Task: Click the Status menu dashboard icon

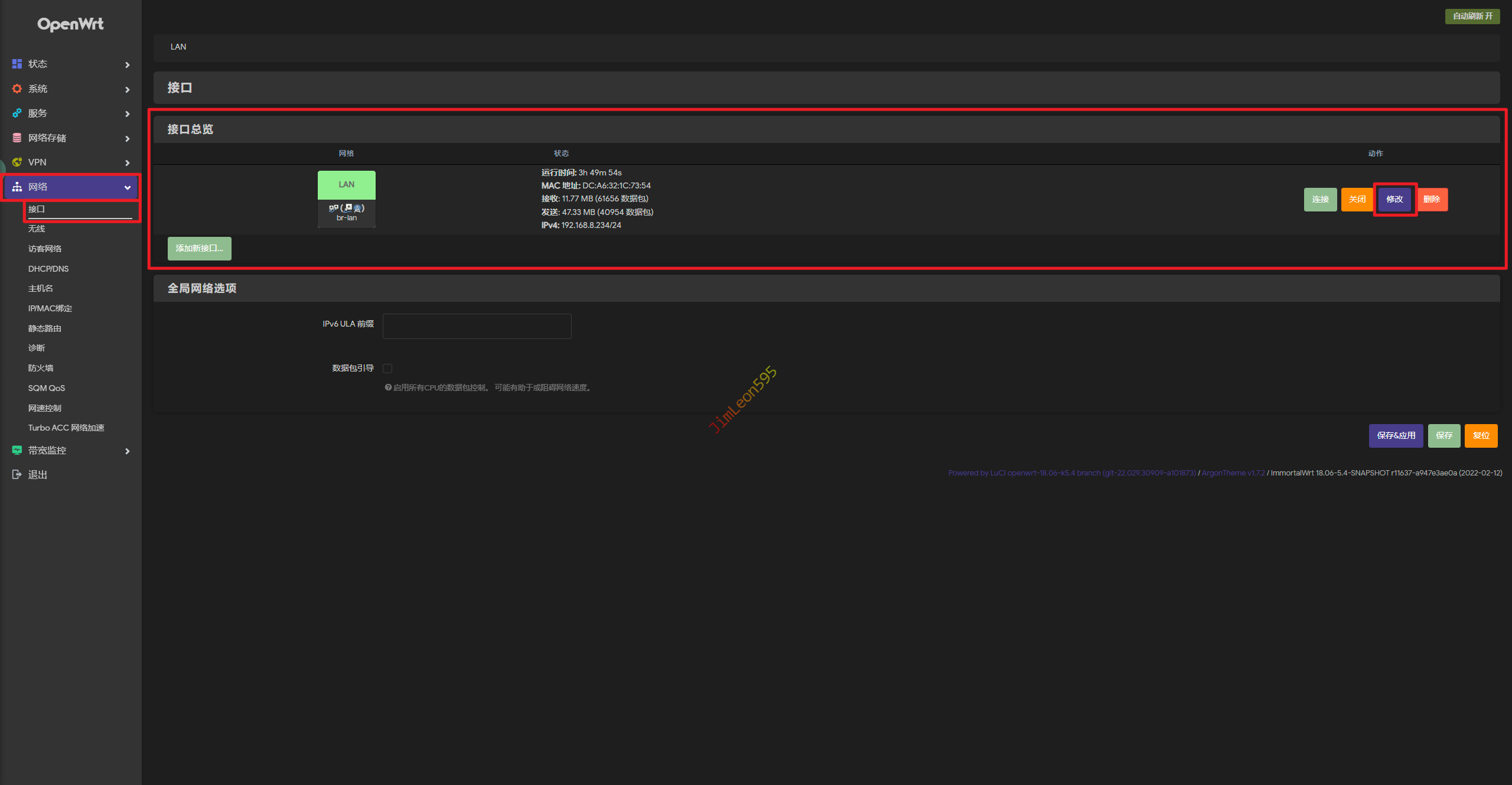Action: pyautogui.click(x=17, y=64)
